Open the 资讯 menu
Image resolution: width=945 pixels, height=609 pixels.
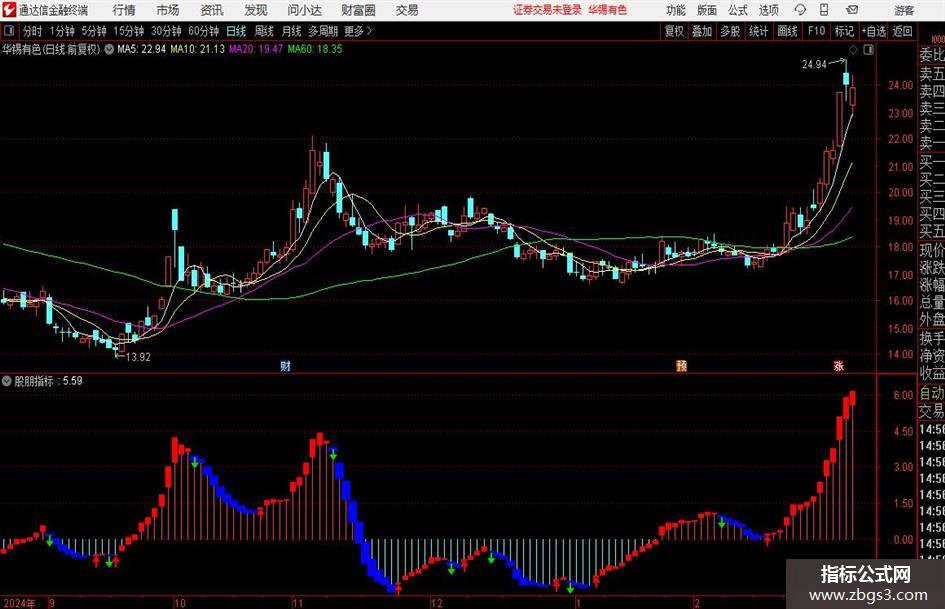click(x=212, y=10)
